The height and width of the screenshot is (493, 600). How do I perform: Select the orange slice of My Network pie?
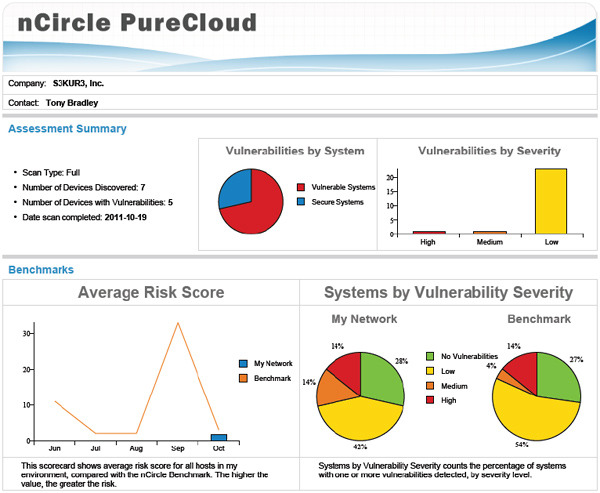pyautogui.click(x=335, y=389)
